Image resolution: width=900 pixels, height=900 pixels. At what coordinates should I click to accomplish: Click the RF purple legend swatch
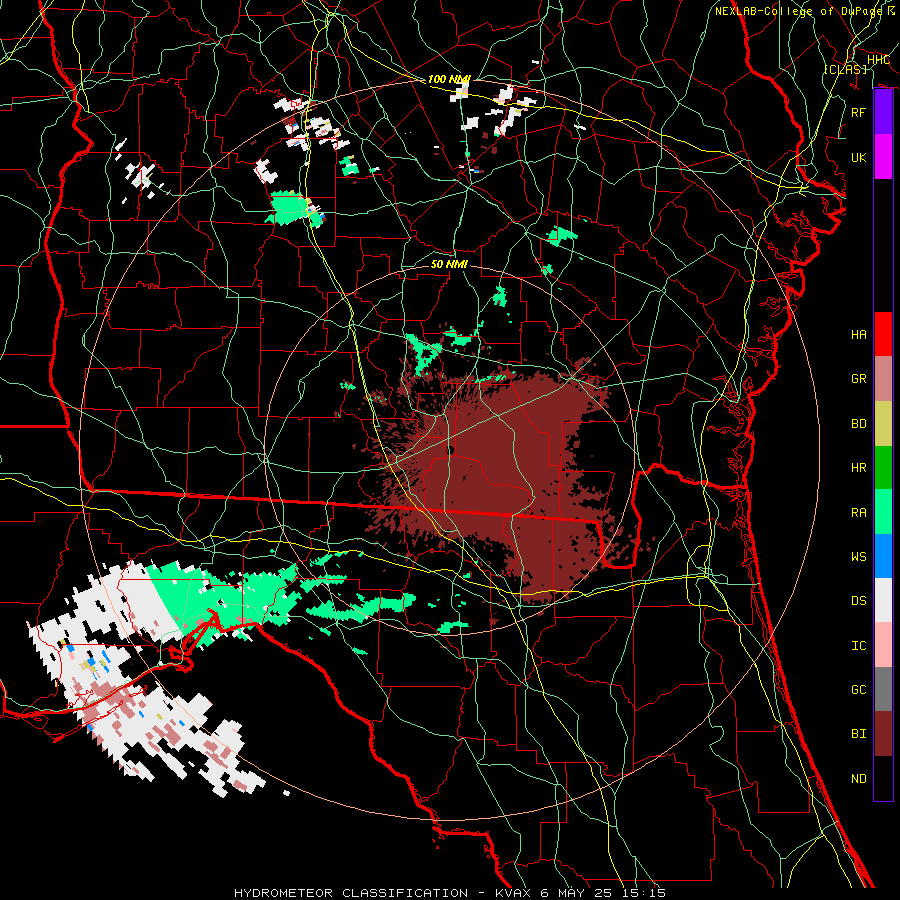[x=883, y=112]
